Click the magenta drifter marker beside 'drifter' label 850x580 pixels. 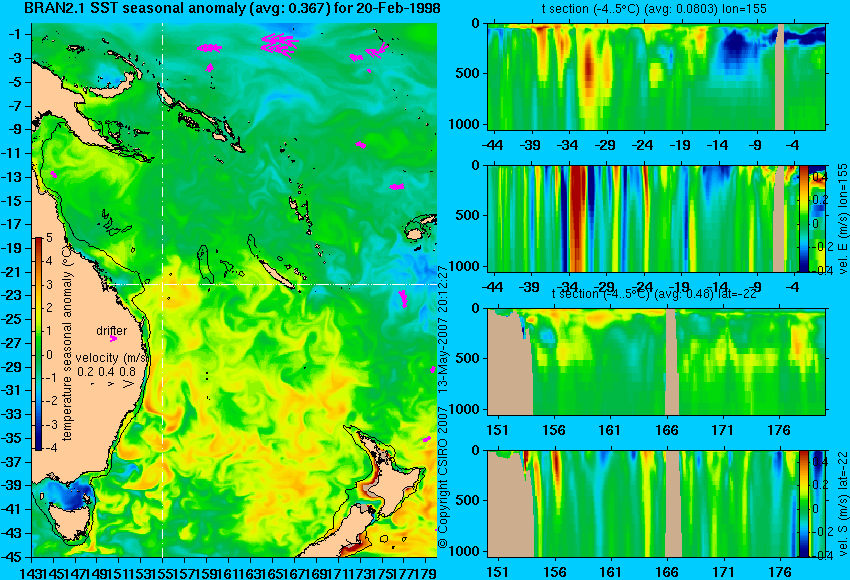pyautogui.click(x=113, y=339)
